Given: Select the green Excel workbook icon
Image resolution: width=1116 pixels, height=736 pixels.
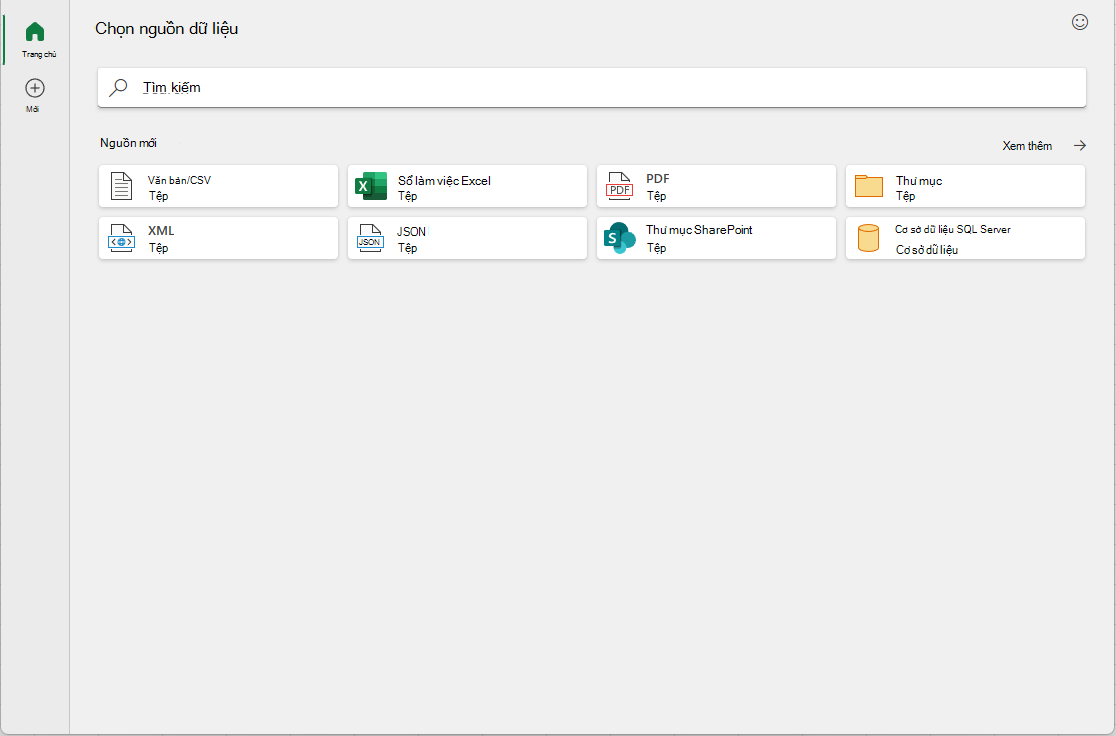Looking at the screenshot, I should point(371,186).
